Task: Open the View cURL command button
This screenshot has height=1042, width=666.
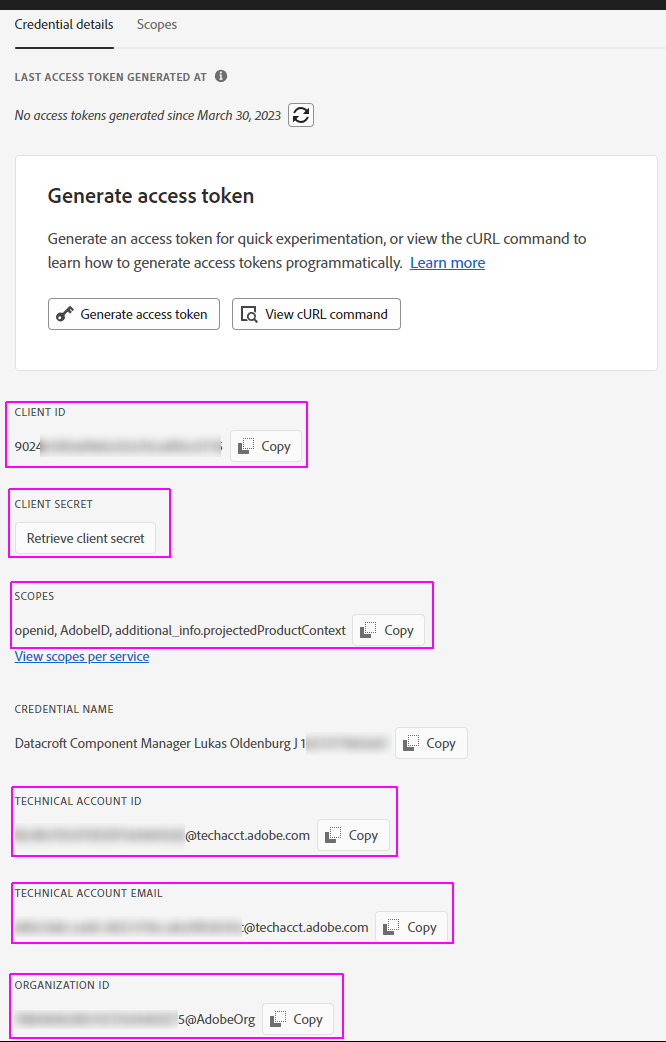Action: (316, 314)
